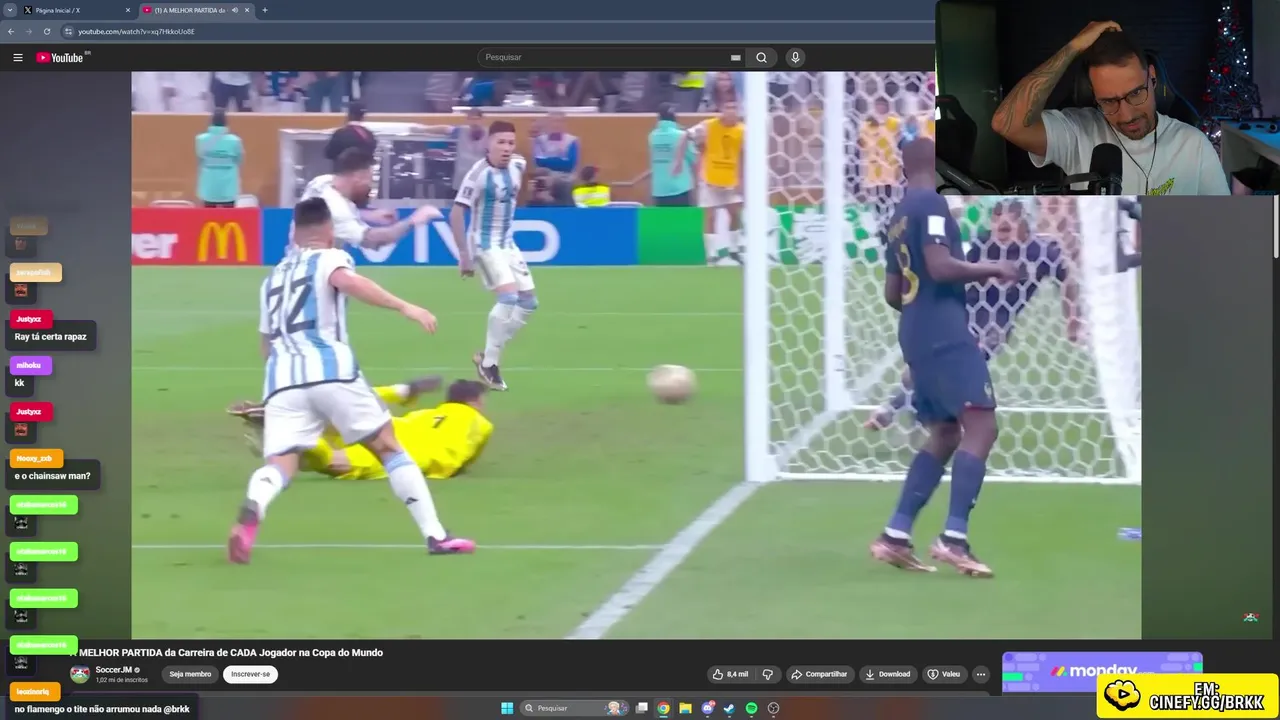Open Steam from the taskbar
This screenshot has width=1280, height=720.
pos(729,708)
